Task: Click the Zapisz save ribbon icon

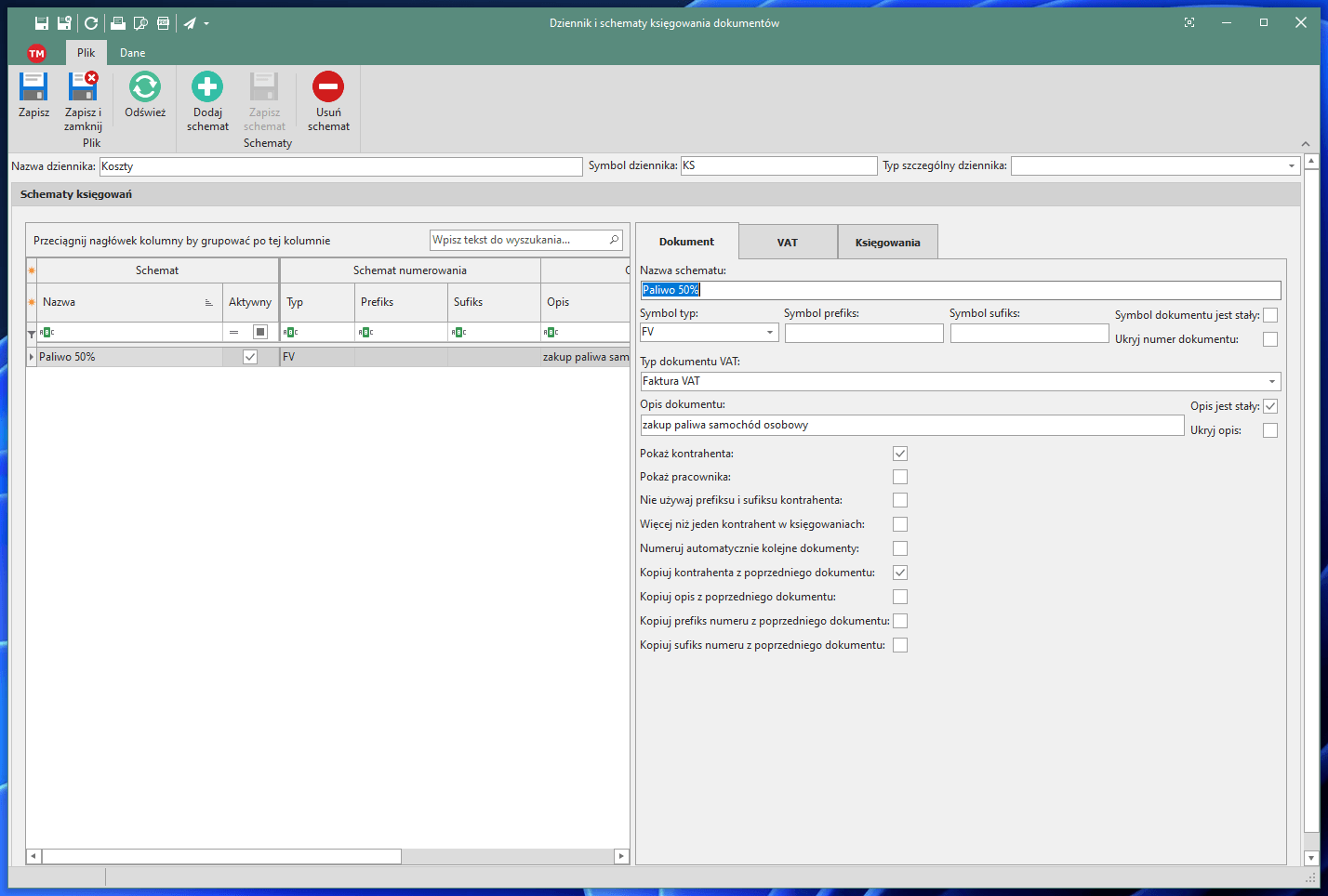Action: coord(33,87)
